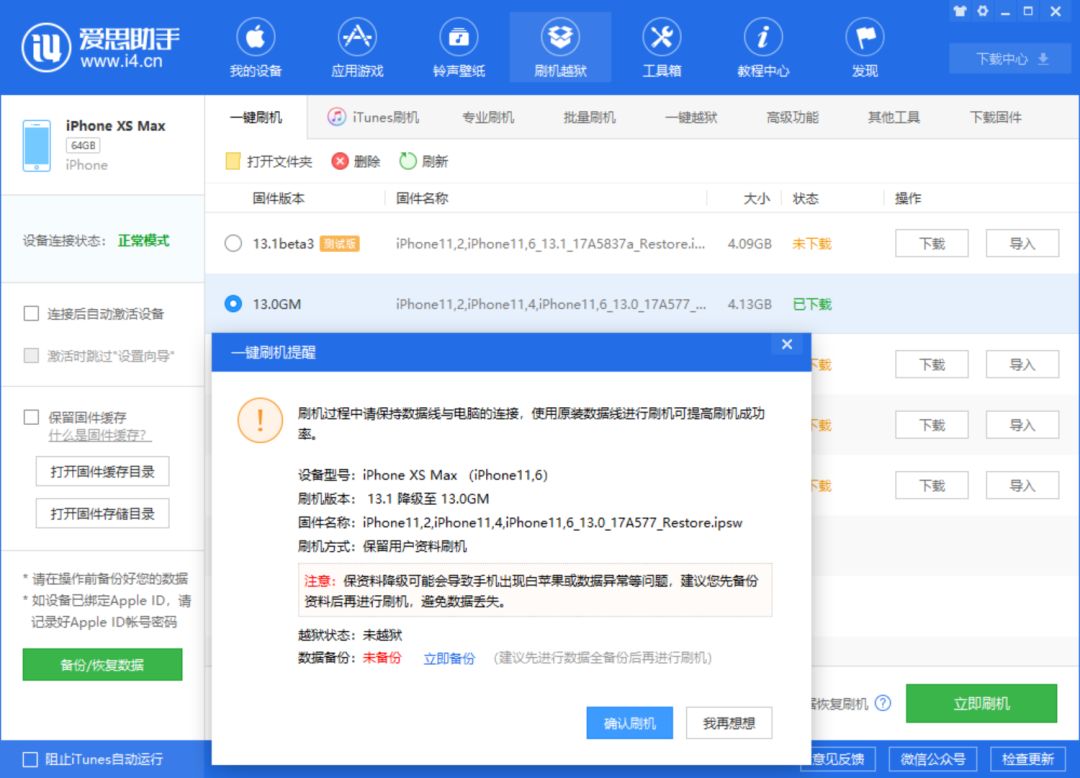Click the 正常模式 connection status text
1080x778 pixels.
pos(143,240)
